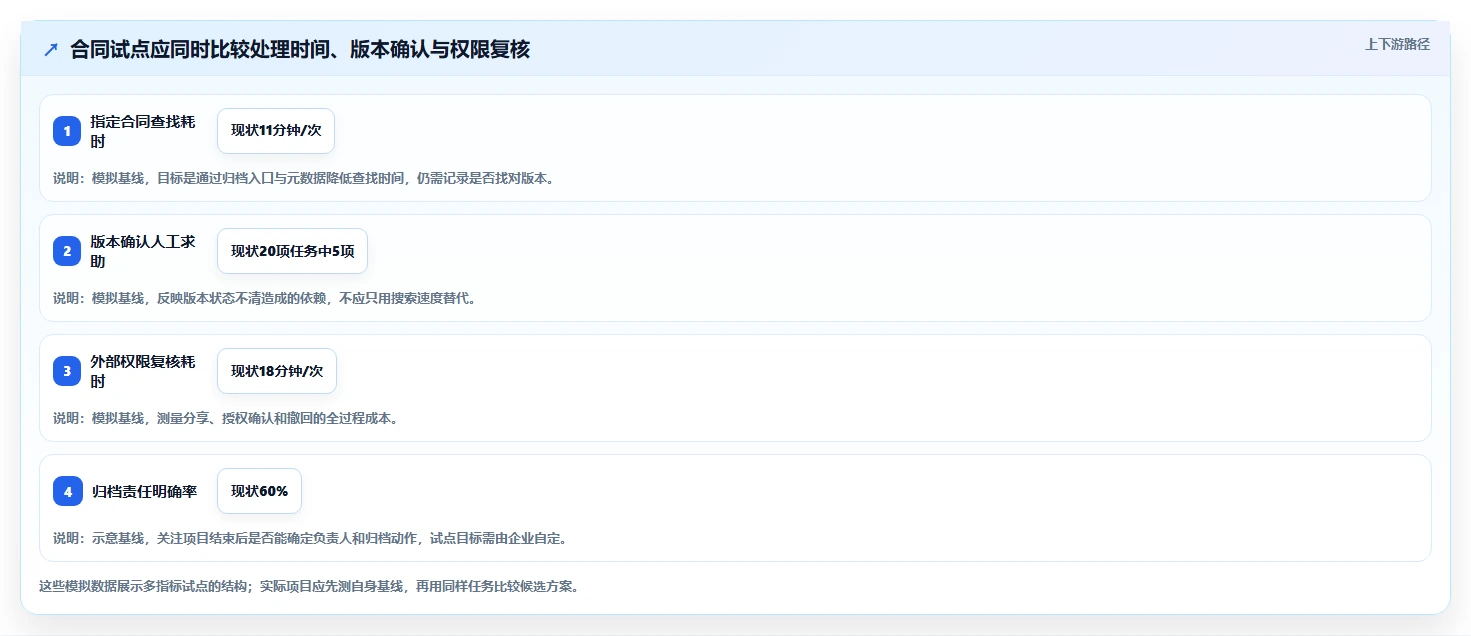This screenshot has width=1471, height=636.
Task: Select the 外部权限复核耗时 metric title
Action: [x=143, y=371]
